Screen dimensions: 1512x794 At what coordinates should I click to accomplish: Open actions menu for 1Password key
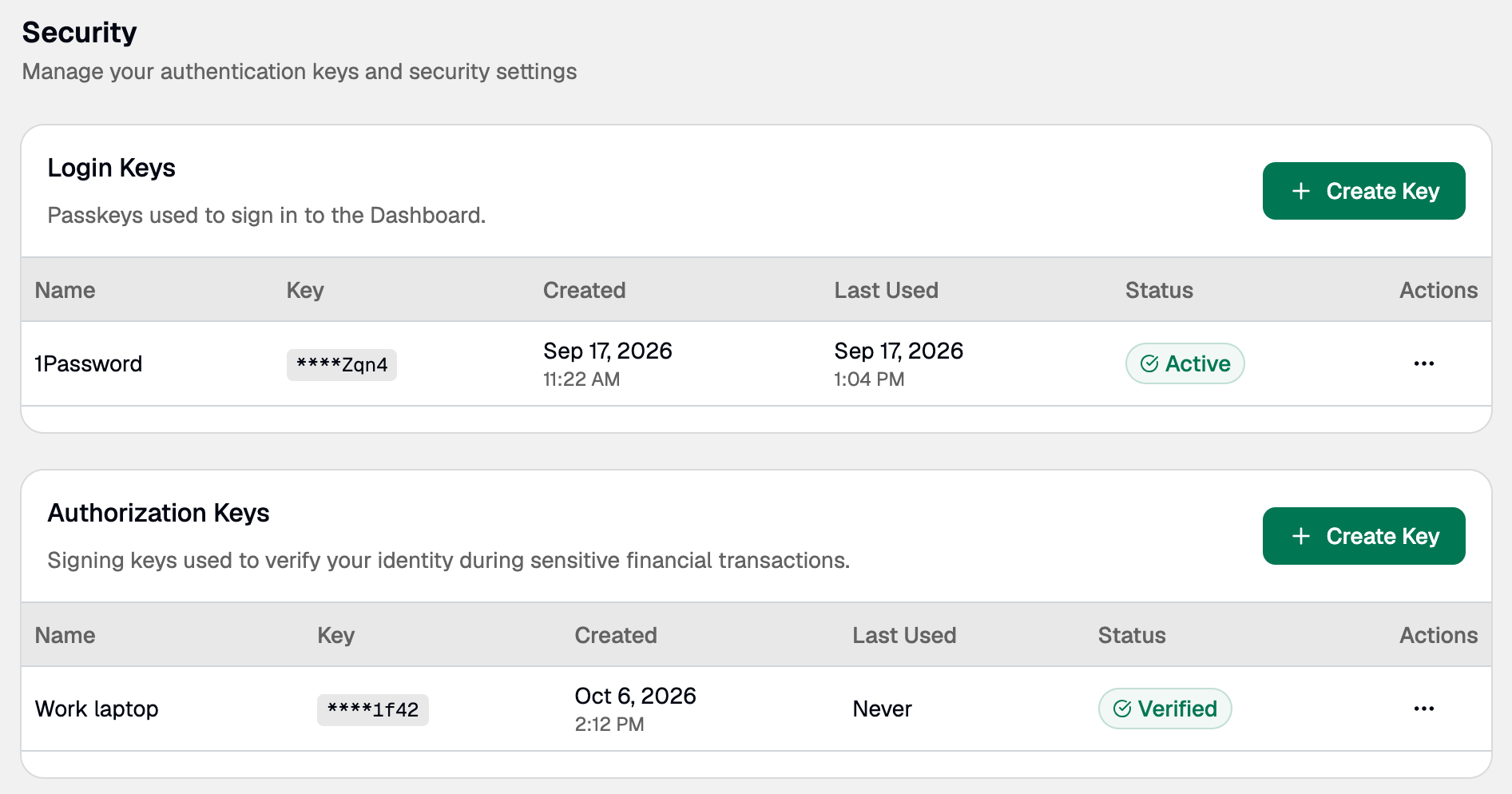click(x=1423, y=363)
